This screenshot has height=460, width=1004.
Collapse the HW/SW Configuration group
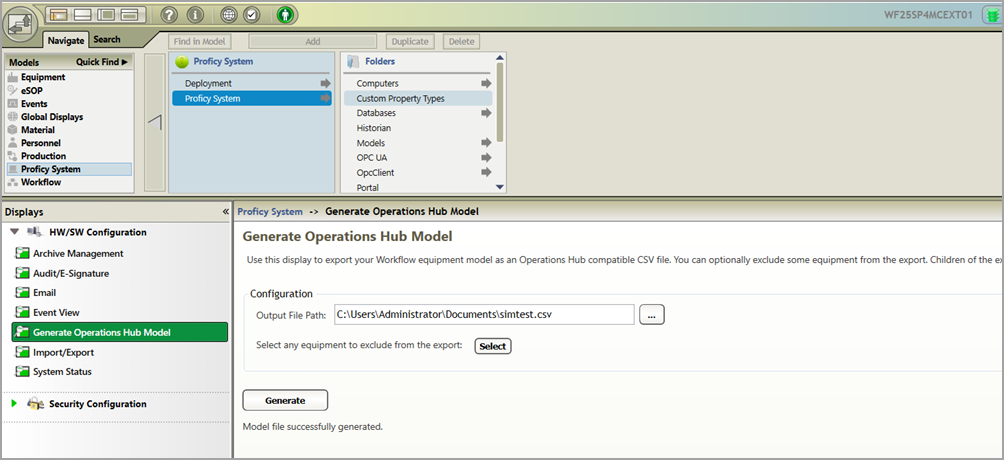(15, 232)
